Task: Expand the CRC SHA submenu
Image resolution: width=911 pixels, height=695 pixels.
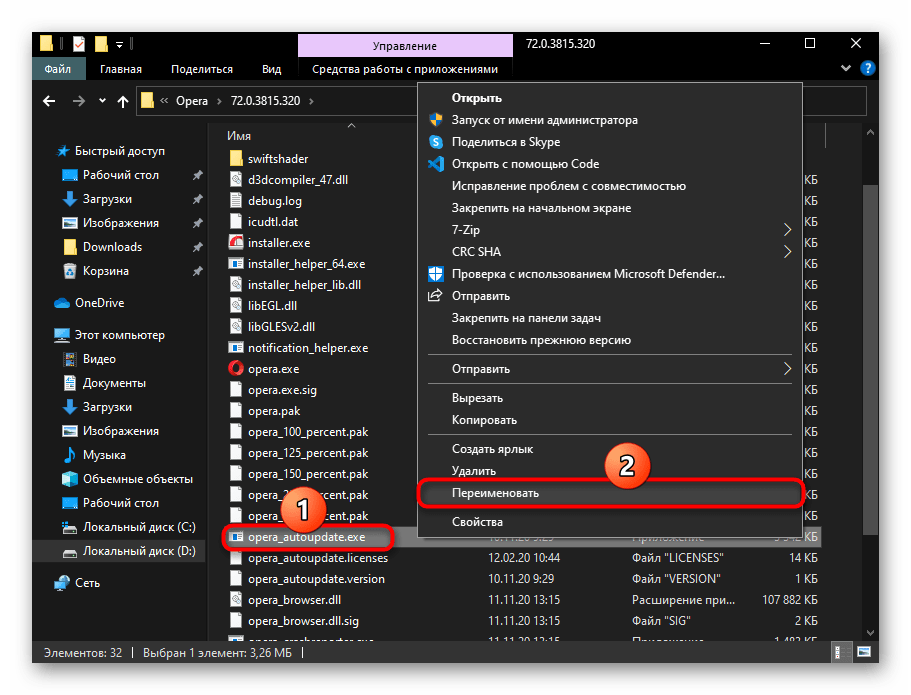Action: pos(787,252)
